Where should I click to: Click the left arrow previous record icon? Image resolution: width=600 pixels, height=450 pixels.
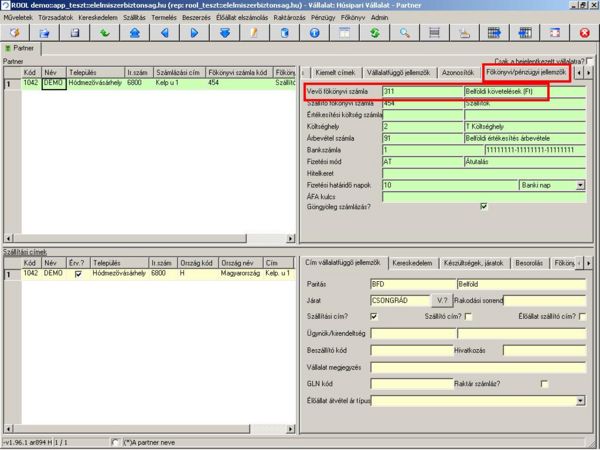(165, 33)
